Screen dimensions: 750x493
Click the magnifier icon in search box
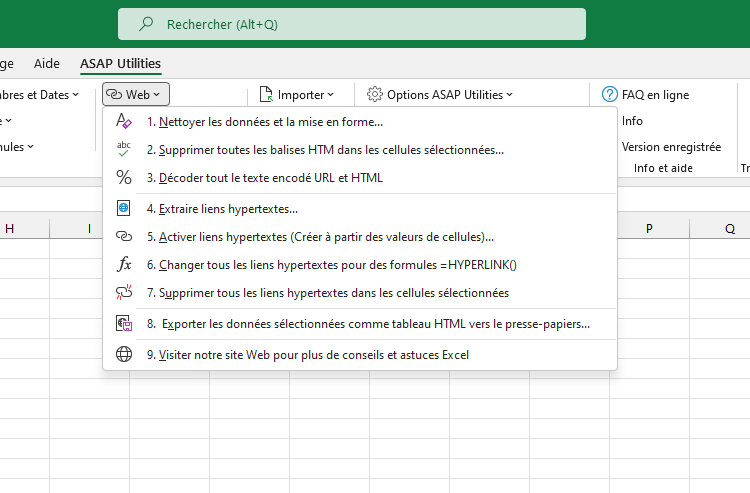(146, 23)
